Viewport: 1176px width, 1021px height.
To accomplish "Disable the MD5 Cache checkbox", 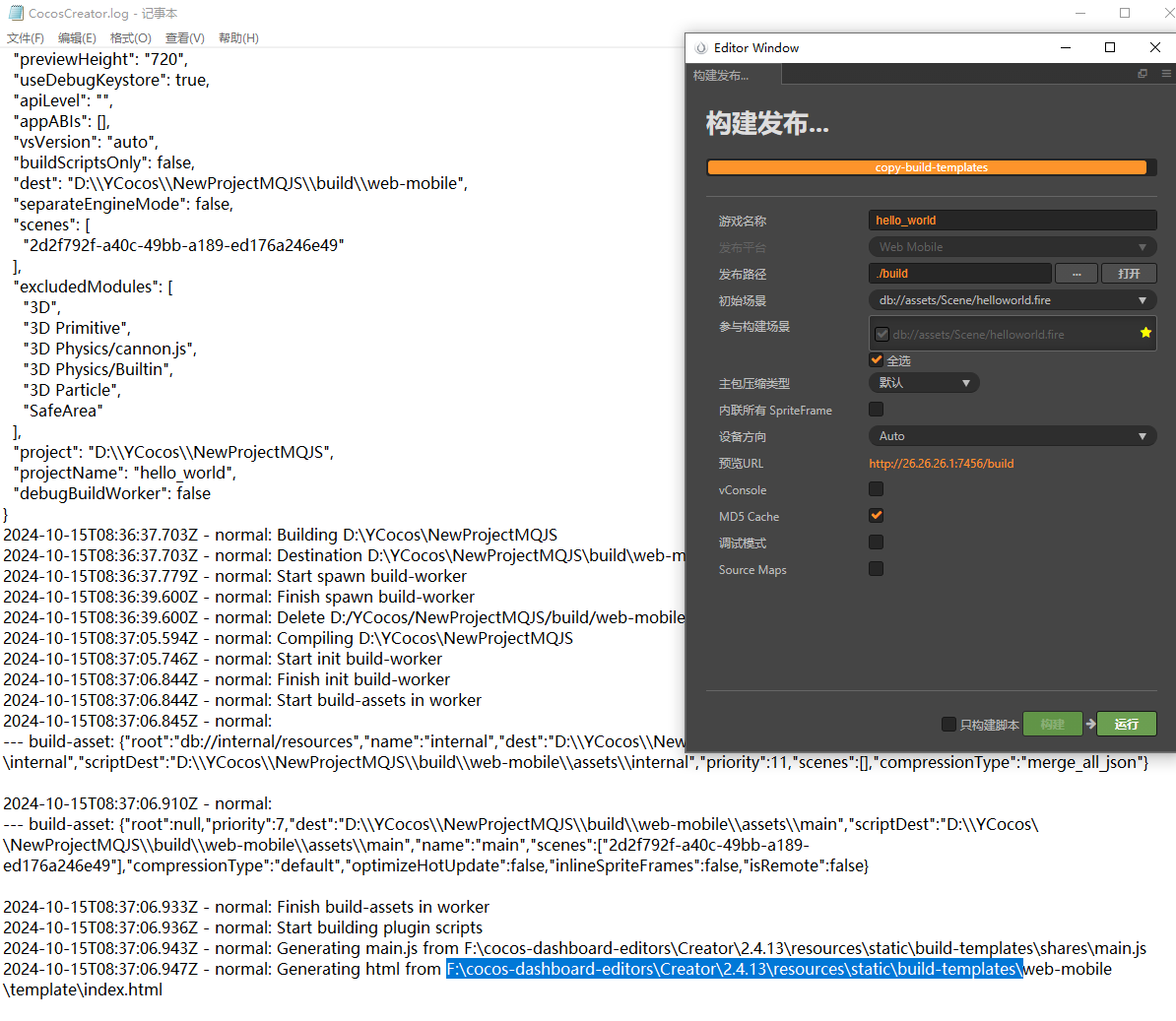I will click(876, 516).
